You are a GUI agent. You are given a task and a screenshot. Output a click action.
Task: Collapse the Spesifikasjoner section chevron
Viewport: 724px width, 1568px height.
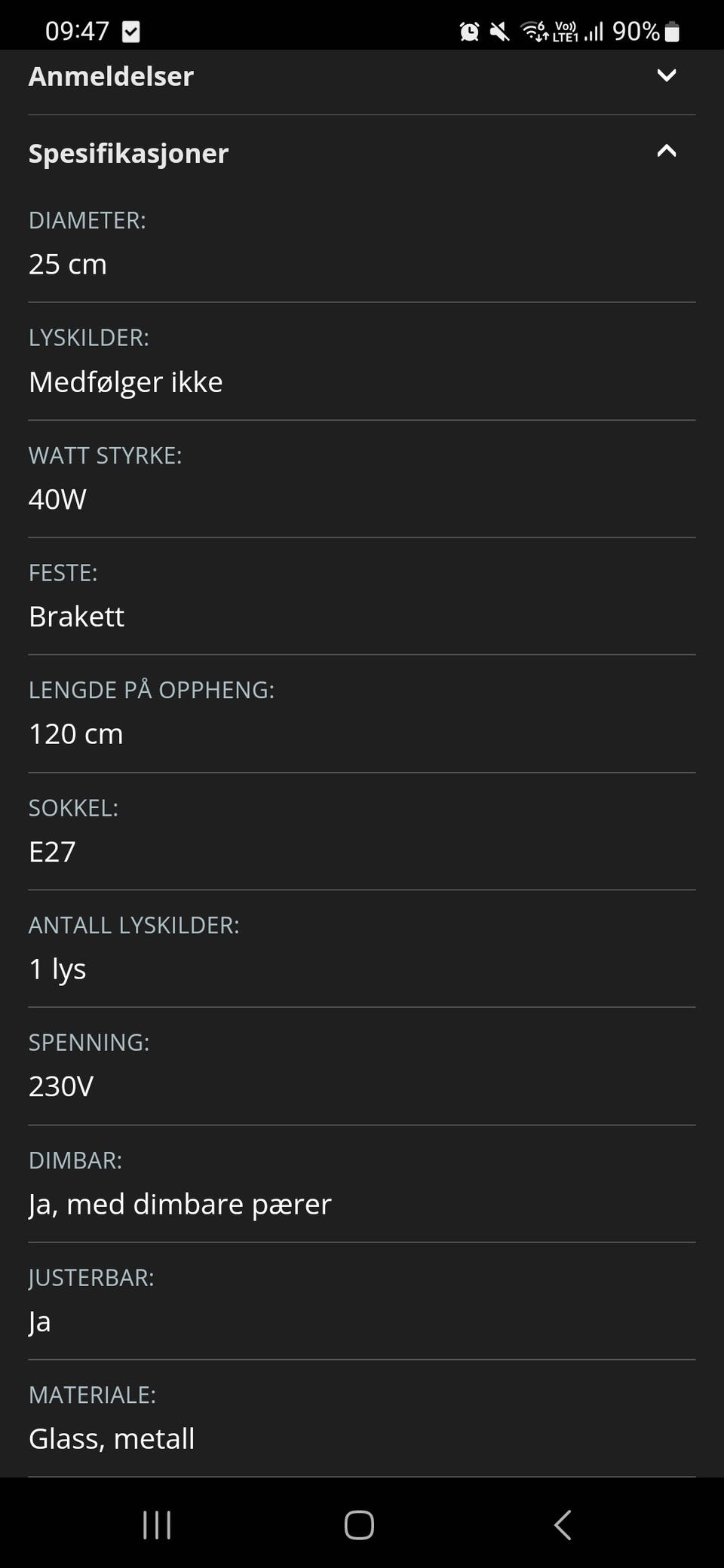(x=666, y=152)
